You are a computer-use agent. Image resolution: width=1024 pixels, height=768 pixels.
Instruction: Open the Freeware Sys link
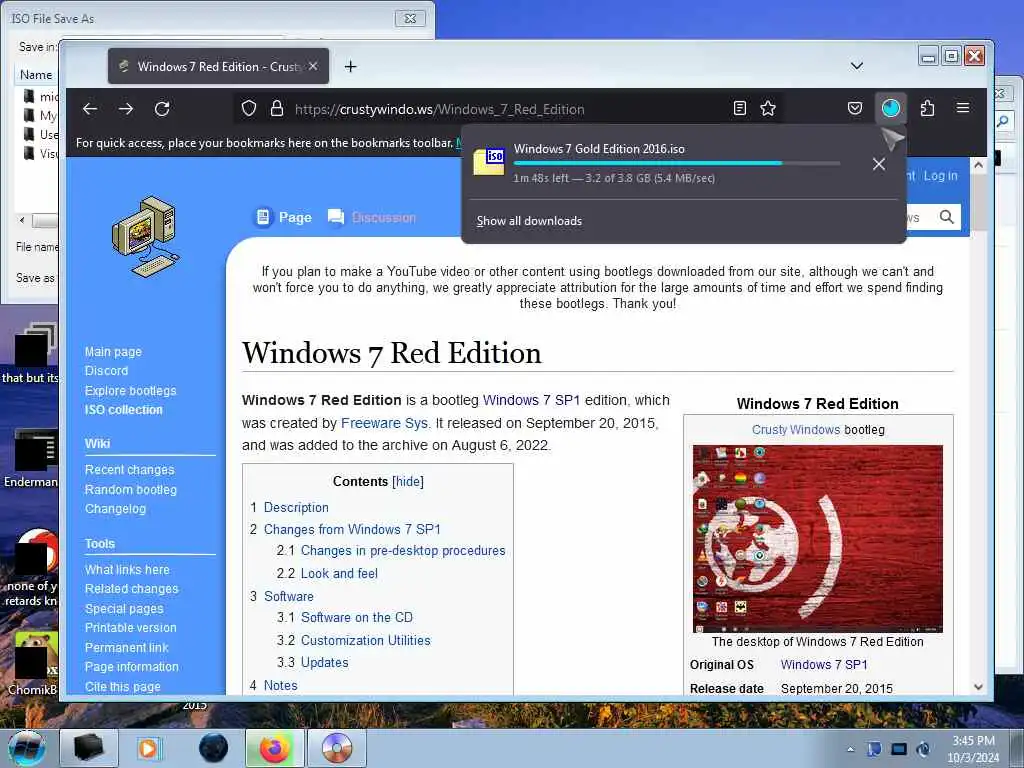click(384, 423)
